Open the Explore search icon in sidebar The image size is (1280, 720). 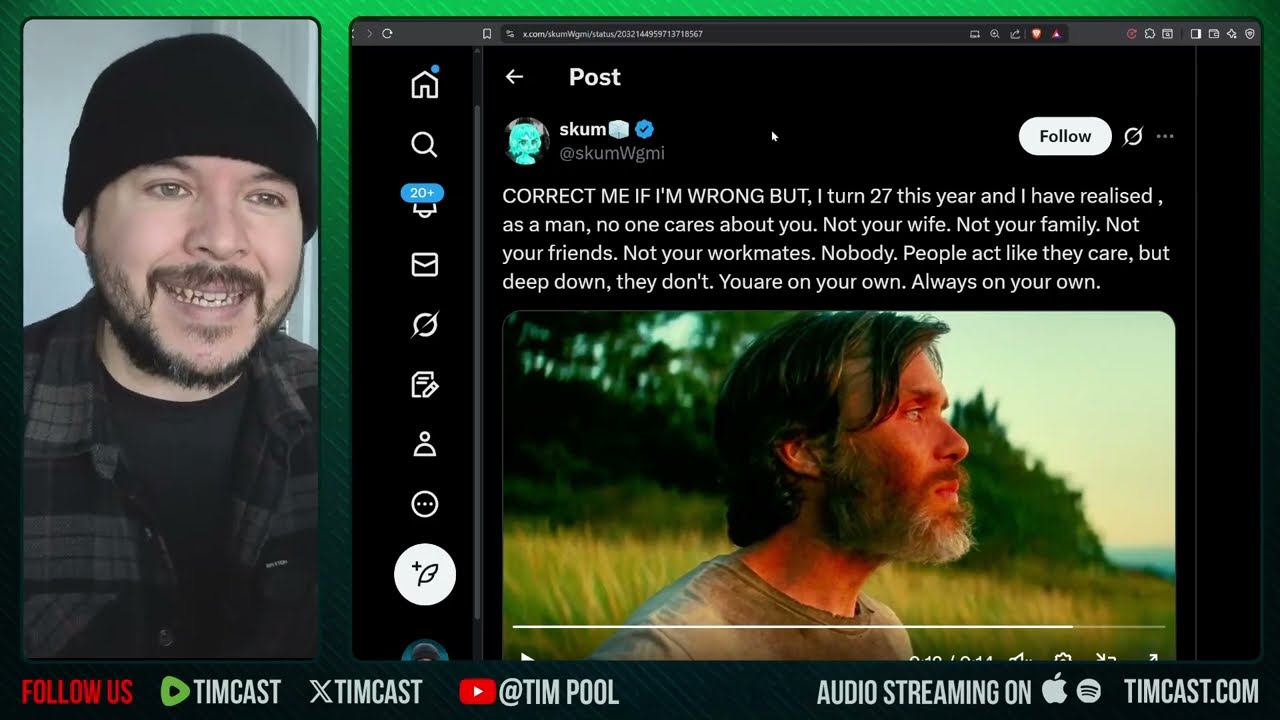pos(424,145)
